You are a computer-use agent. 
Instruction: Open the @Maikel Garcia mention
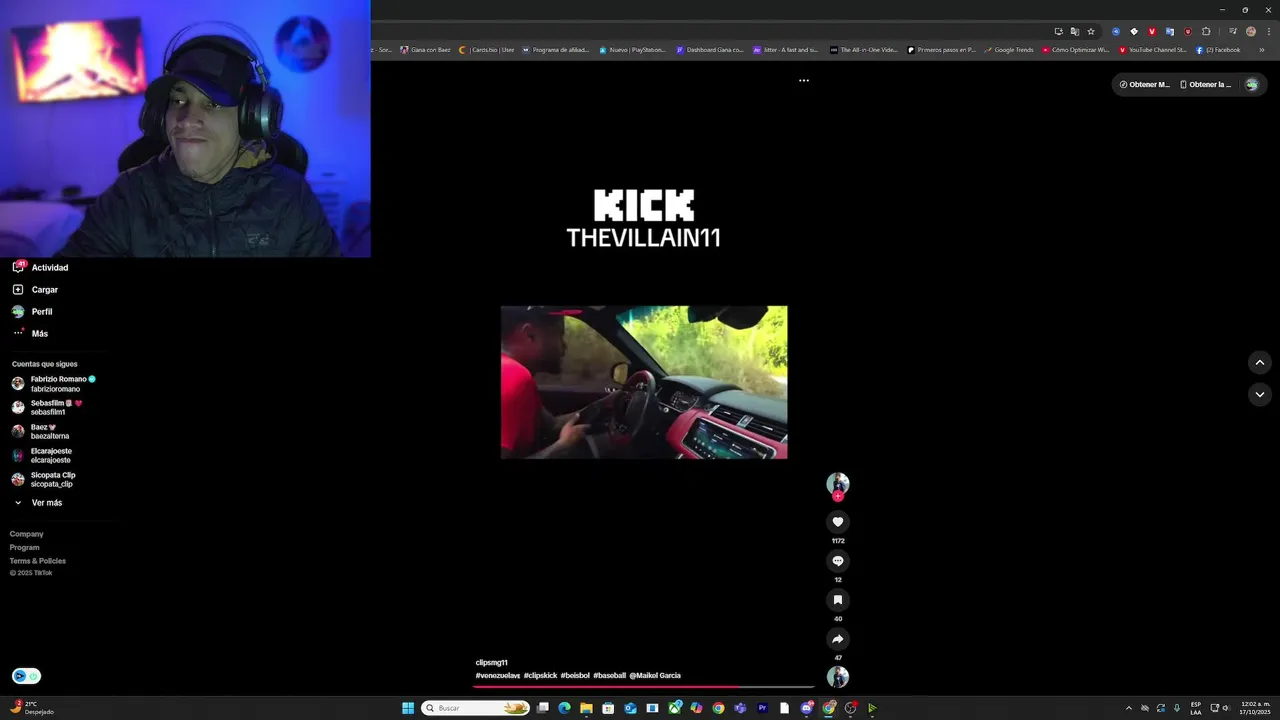point(655,676)
